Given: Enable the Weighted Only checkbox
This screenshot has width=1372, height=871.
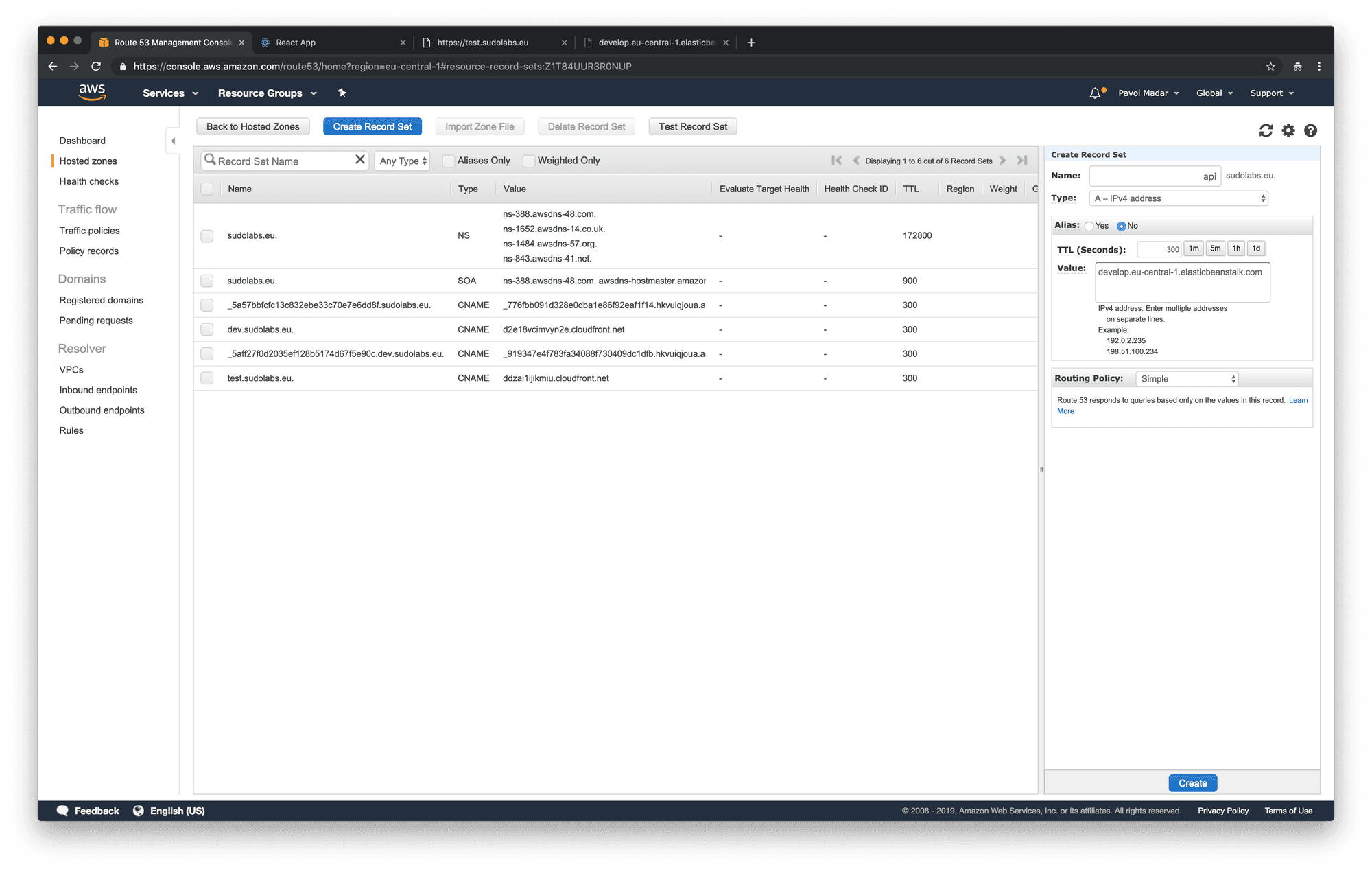Looking at the screenshot, I should click(x=529, y=161).
